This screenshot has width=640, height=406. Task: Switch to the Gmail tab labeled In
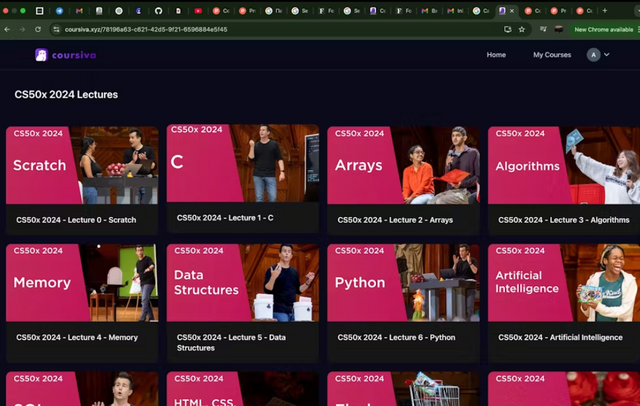[x=455, y=11]
